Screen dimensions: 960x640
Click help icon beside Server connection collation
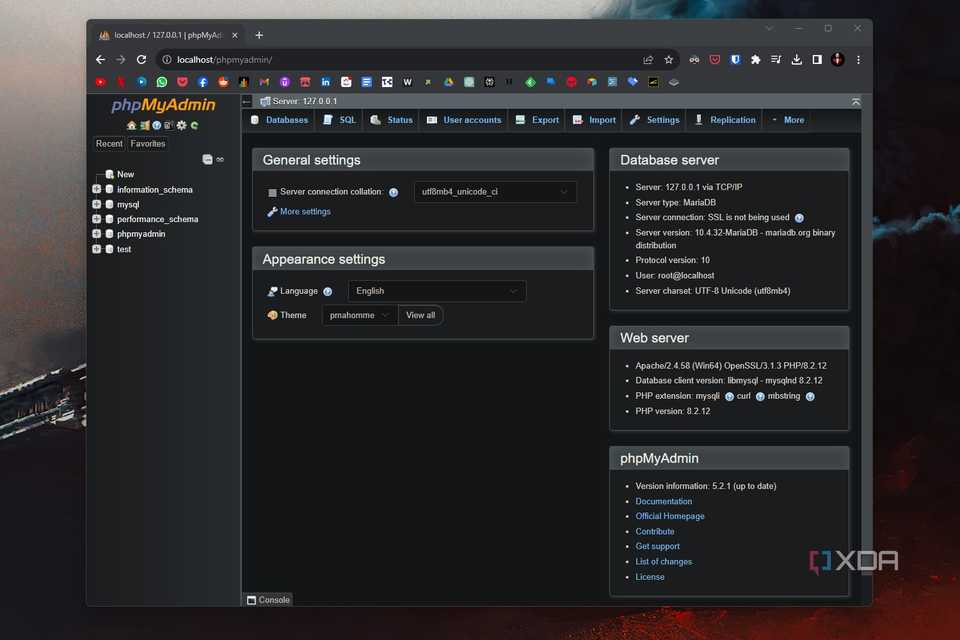coord(393,192)
